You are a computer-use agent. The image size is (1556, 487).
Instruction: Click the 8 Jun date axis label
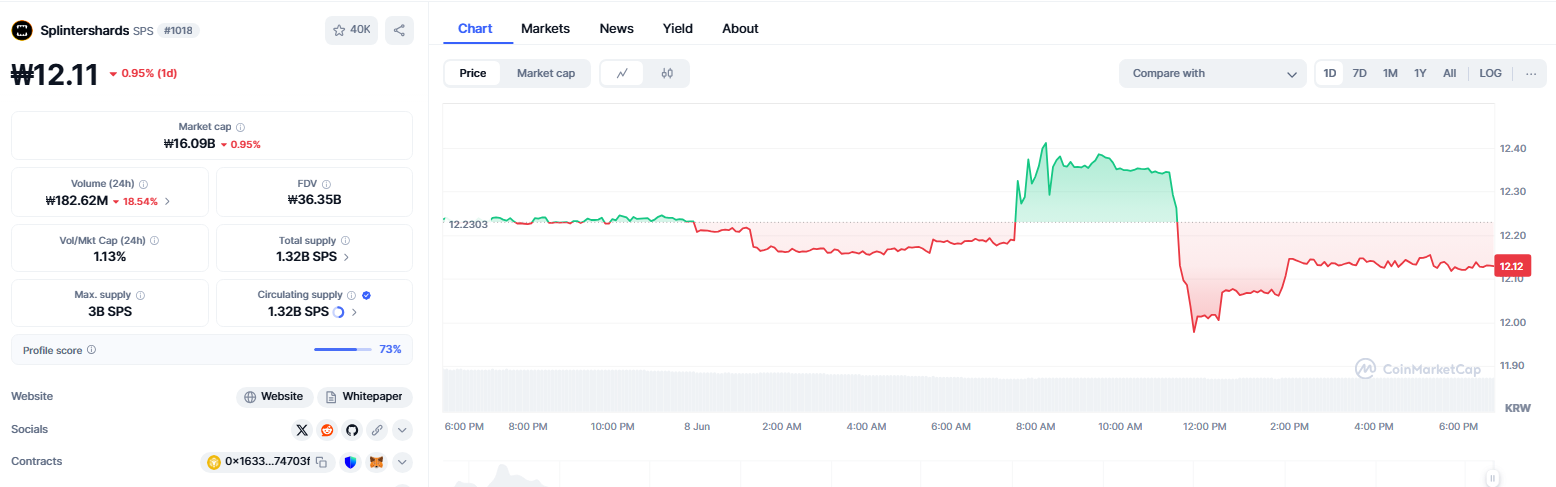click(x=697, y=426)
